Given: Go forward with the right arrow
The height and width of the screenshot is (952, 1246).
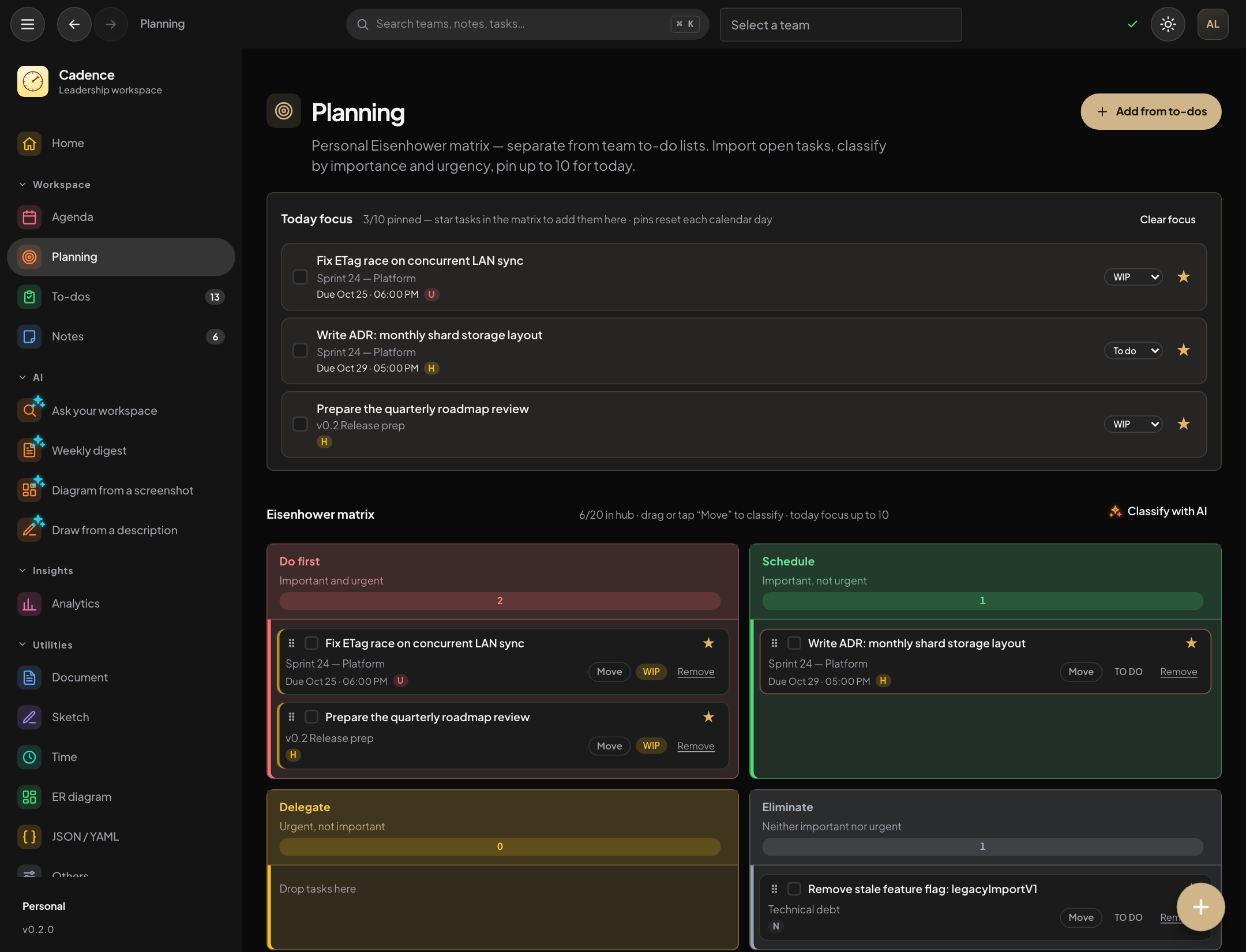Looking at the screenshot, I should coord(111,24).
